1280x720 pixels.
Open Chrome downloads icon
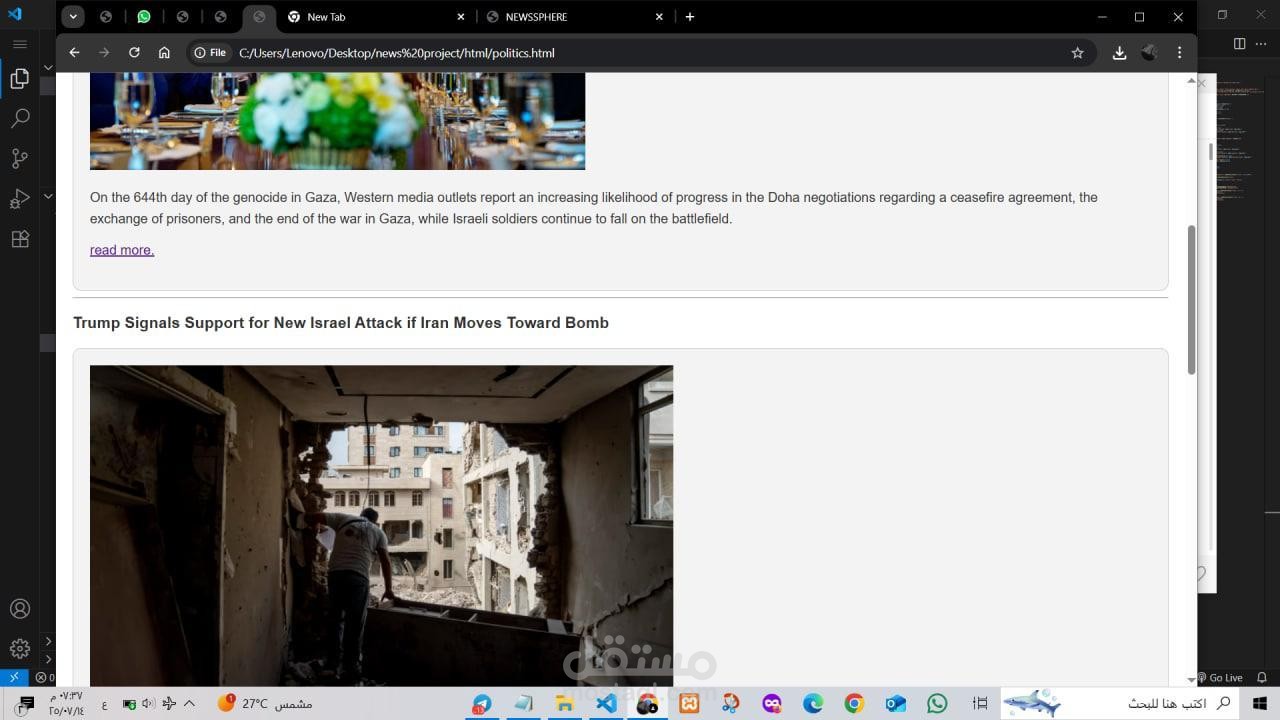pos(1119,53)
